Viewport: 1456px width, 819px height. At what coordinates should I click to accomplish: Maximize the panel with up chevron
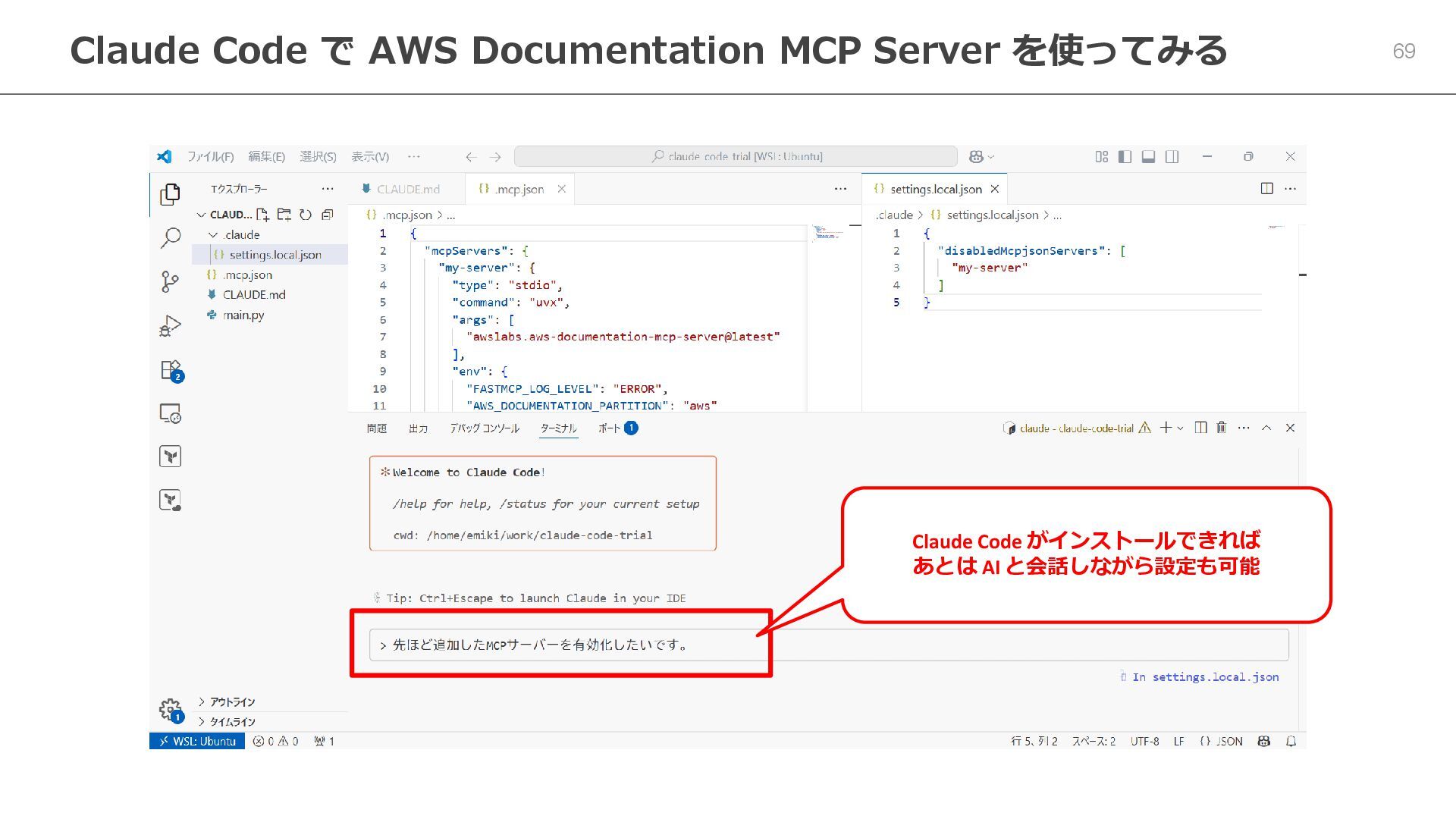[x=1266, y=428]
